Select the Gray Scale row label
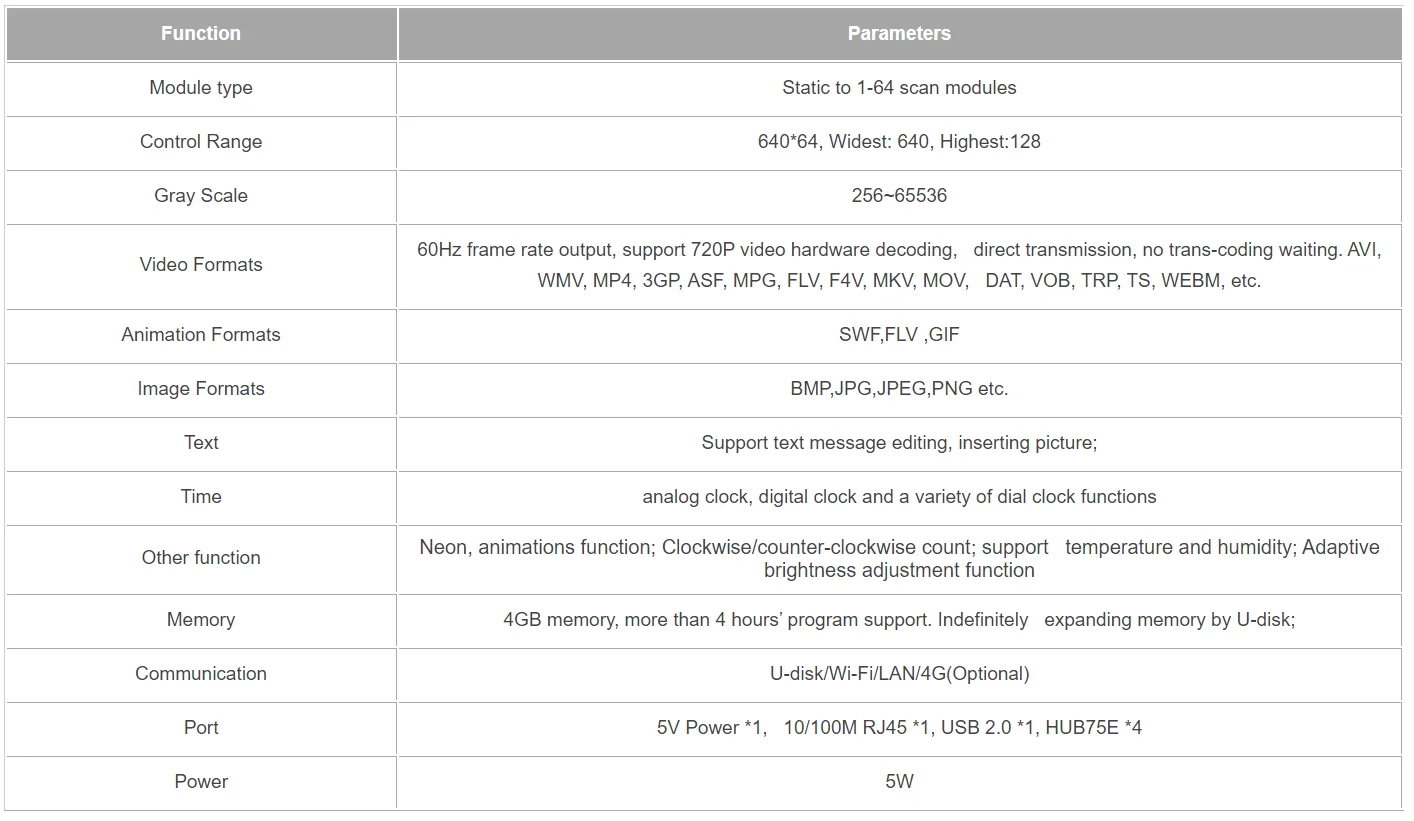This screenshot has height=821, width=1414. pos(201,196)
